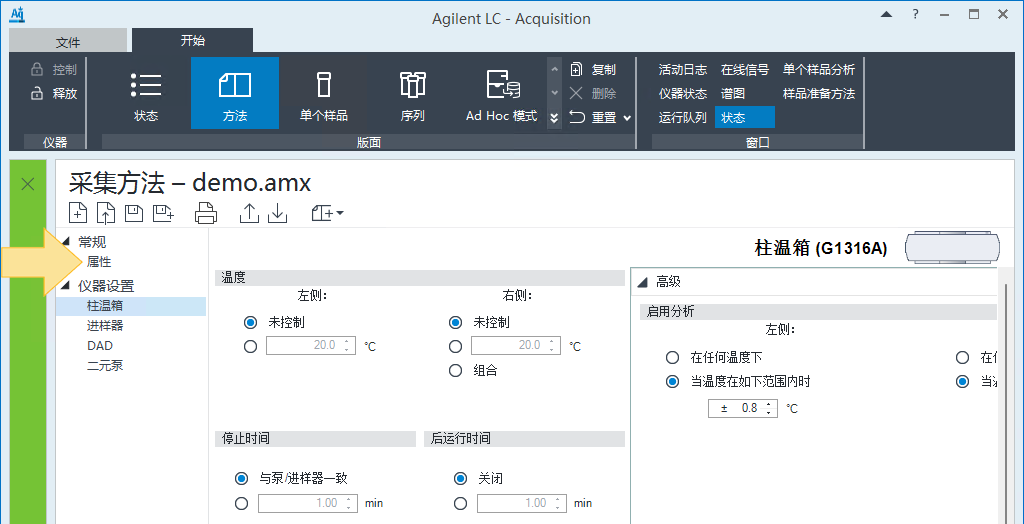Adjust post run time 1.00 stepper
The height and width of the screenshot is (524, 1024).
pos(557,503)
